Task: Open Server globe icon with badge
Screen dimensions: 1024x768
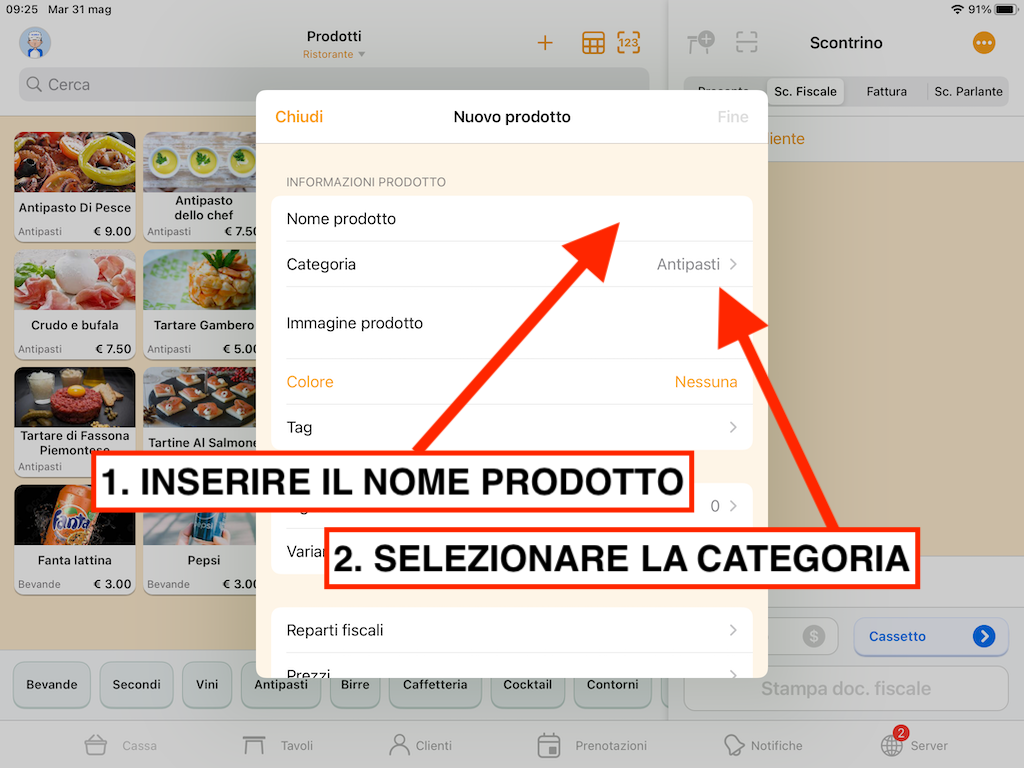Action: coord(892,743)
